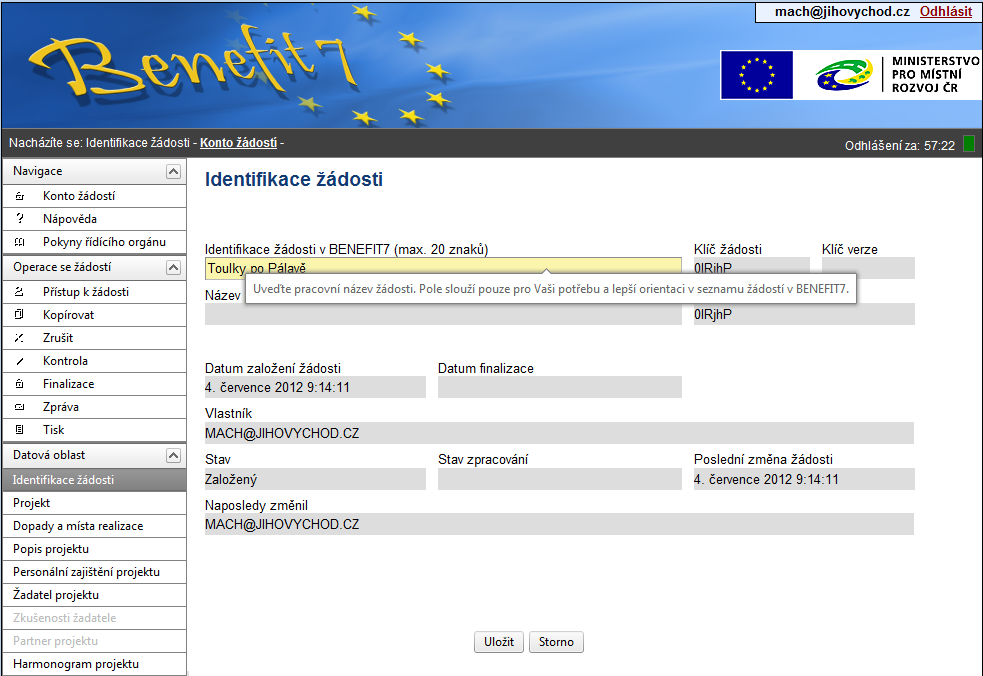Click the Datum finalizace empty field

point(560,388)
